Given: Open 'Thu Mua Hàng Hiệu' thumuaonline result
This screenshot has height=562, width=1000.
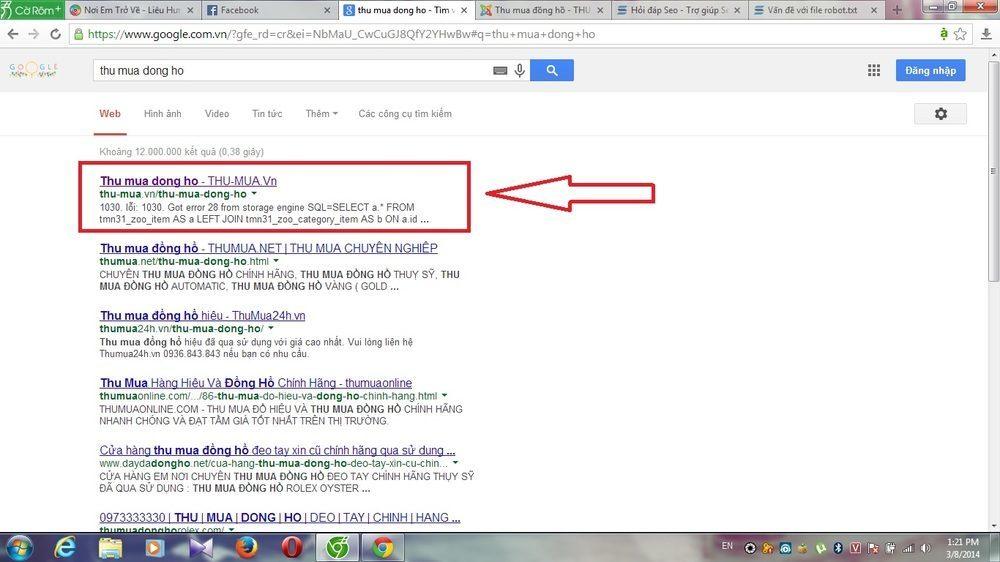Looking at the screenshot, I should pyautogui.click(x=256, y=383).
